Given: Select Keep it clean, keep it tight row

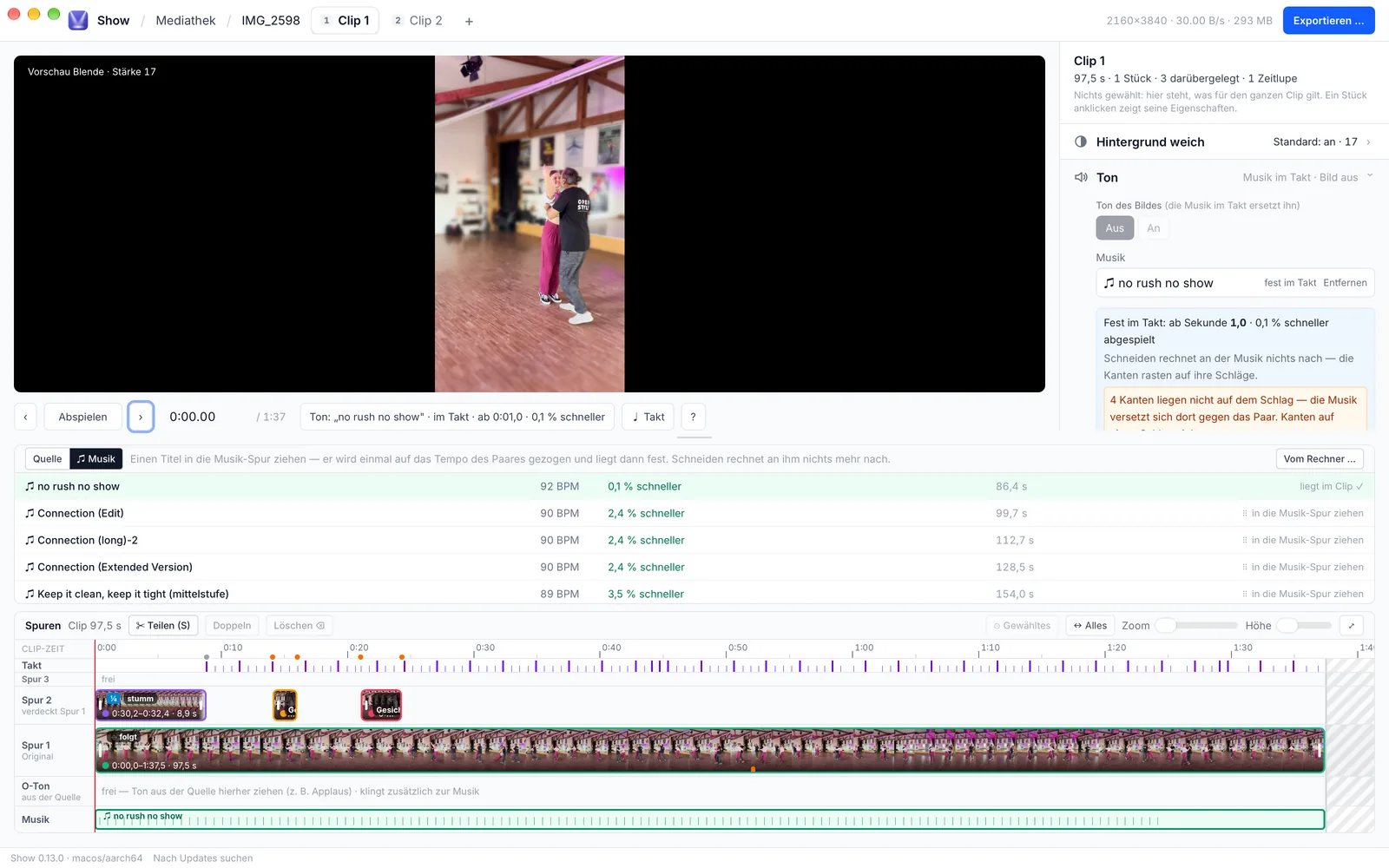Looking at the screenshot, I should [694, 594].
